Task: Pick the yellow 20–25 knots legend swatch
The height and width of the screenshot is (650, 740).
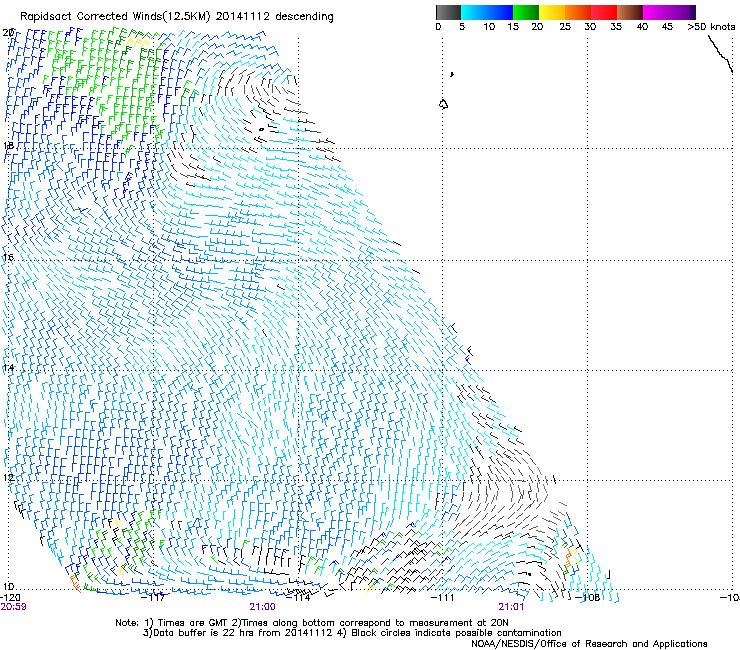Action: pyautogui.click(x=552, y=12)
